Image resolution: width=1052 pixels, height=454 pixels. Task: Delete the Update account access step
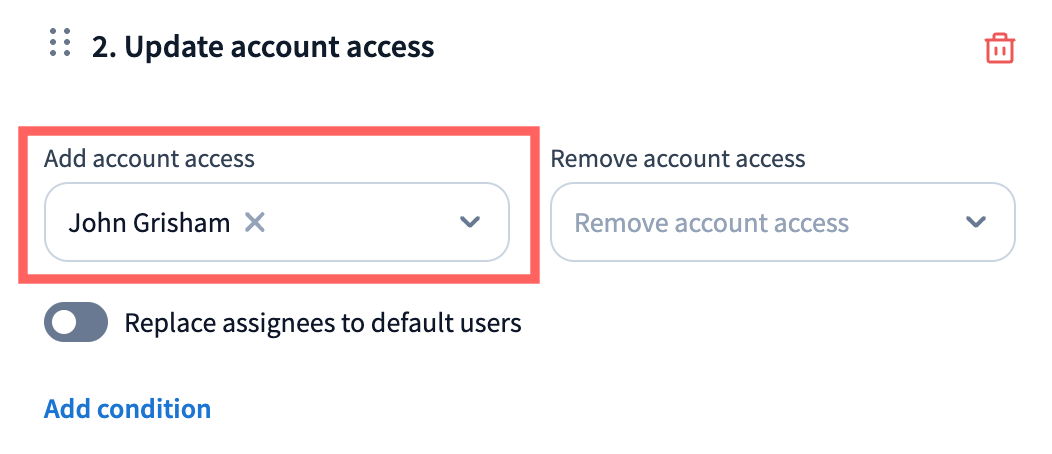(1000, 48)
